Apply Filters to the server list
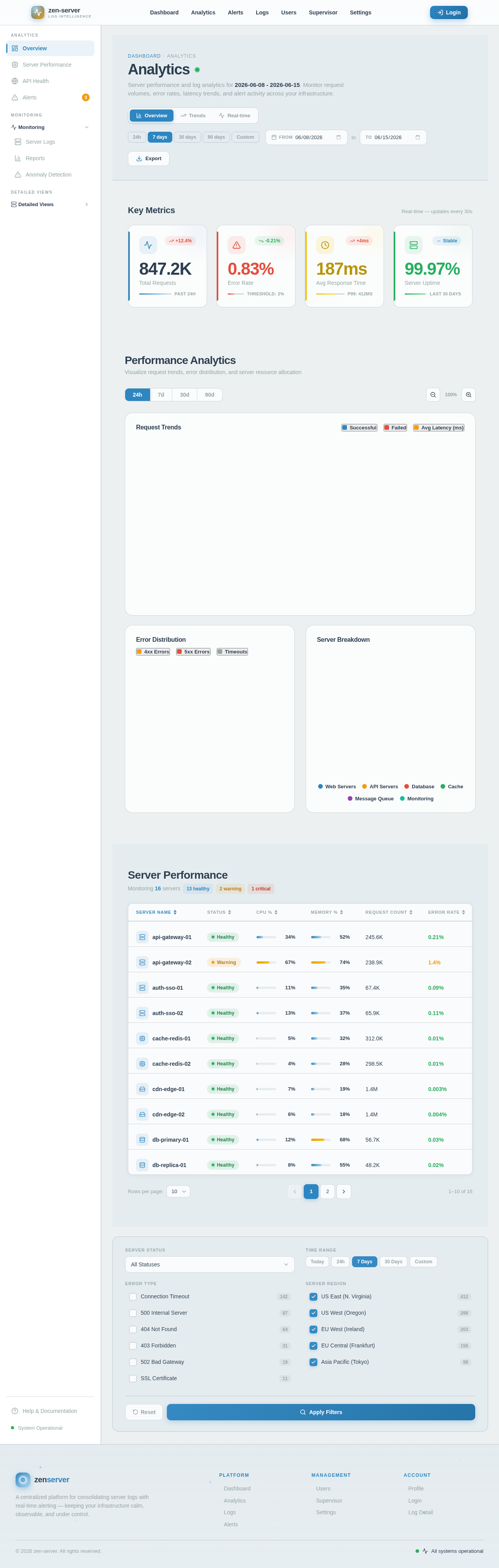 [321, 1412]
